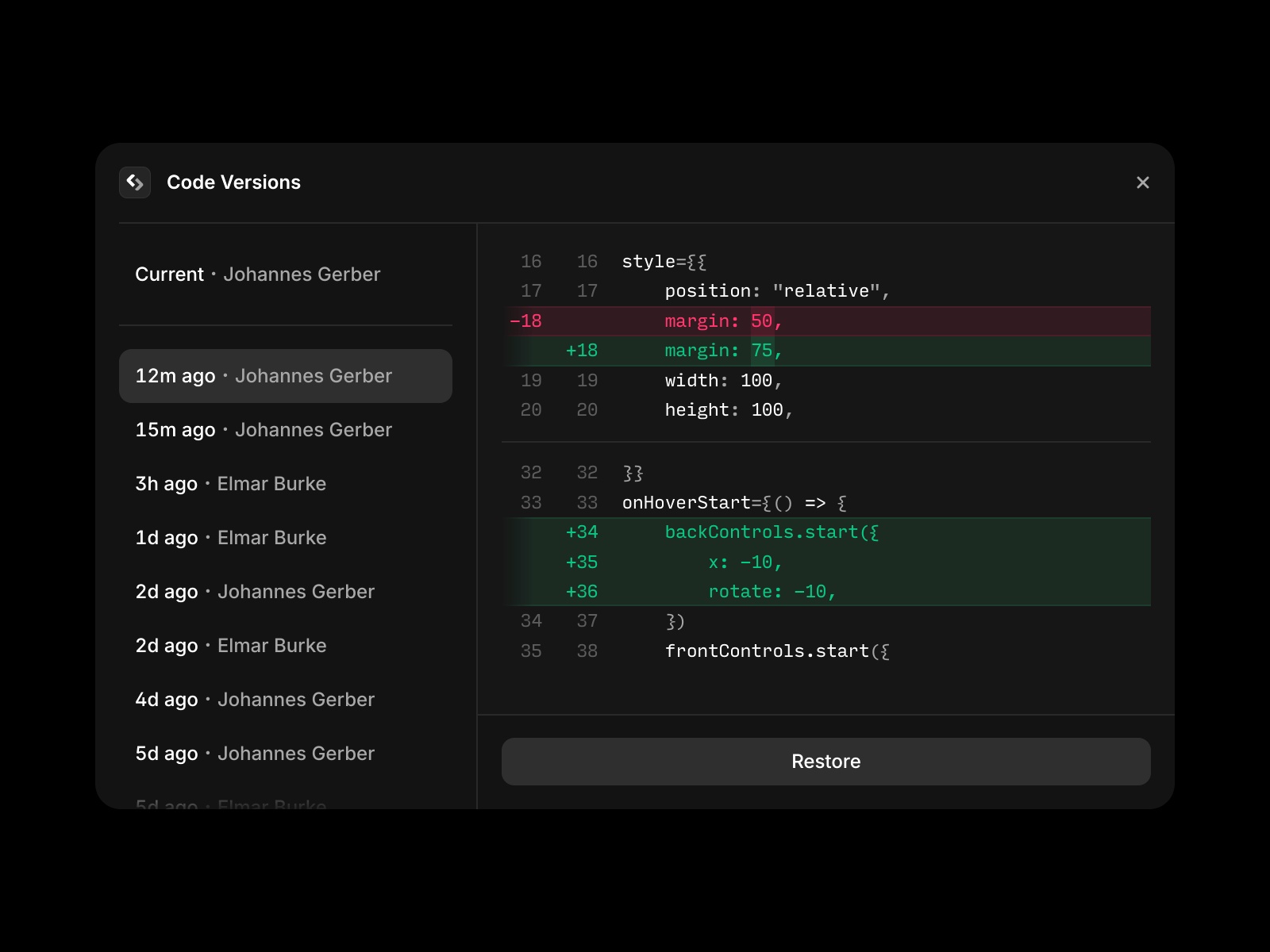Select the Current version by Johannes Gerber

tap(258, 274)
